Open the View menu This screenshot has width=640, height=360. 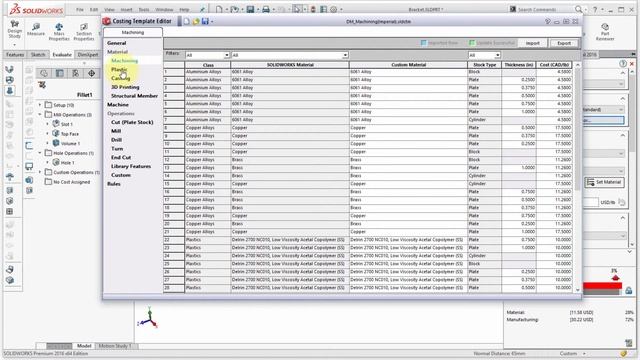109,9
